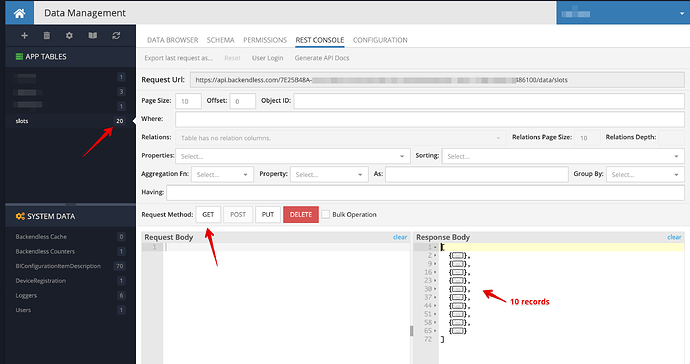Switch to the Configuration tab

[x=380, y=40]
